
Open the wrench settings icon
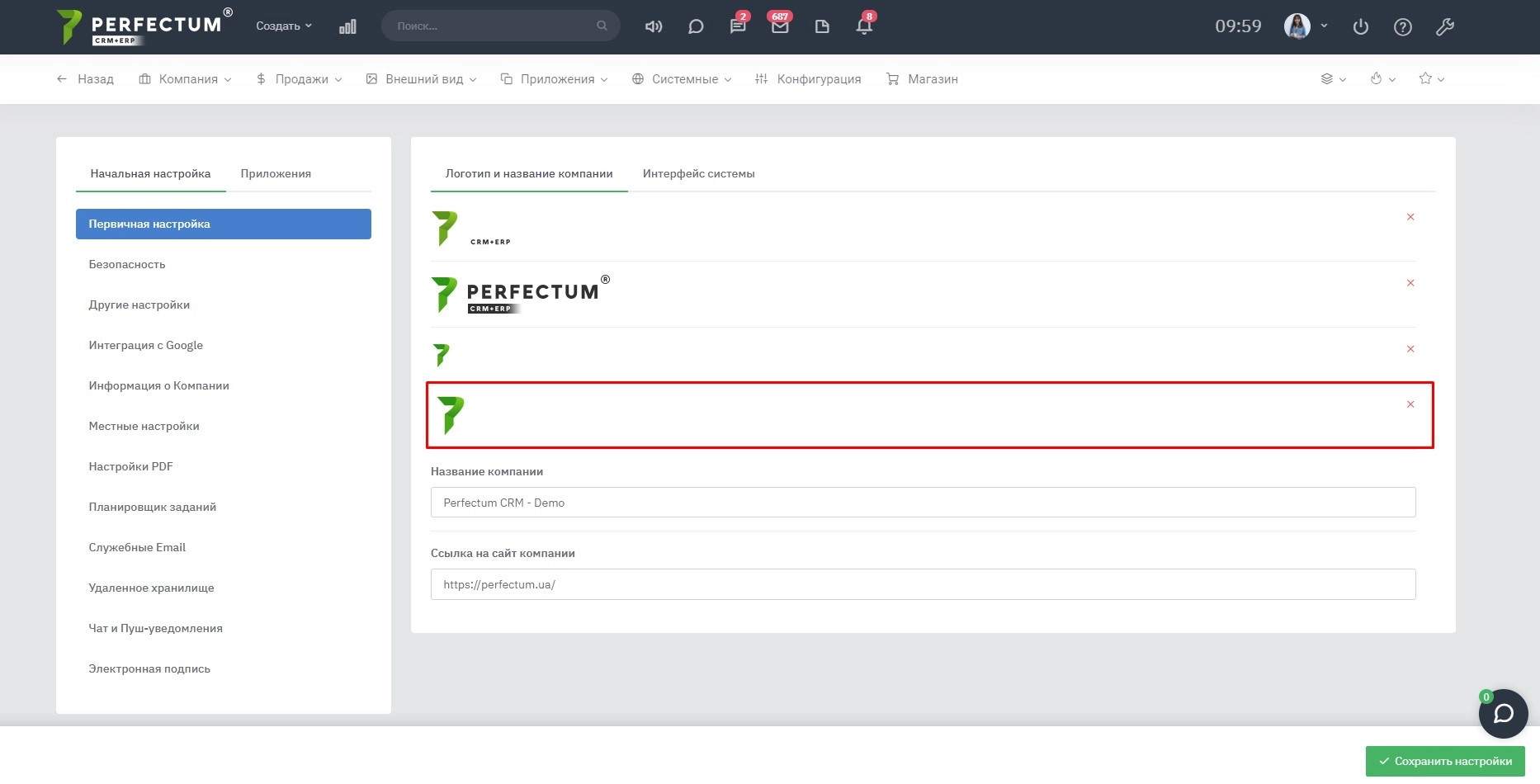pos(1445,27)
